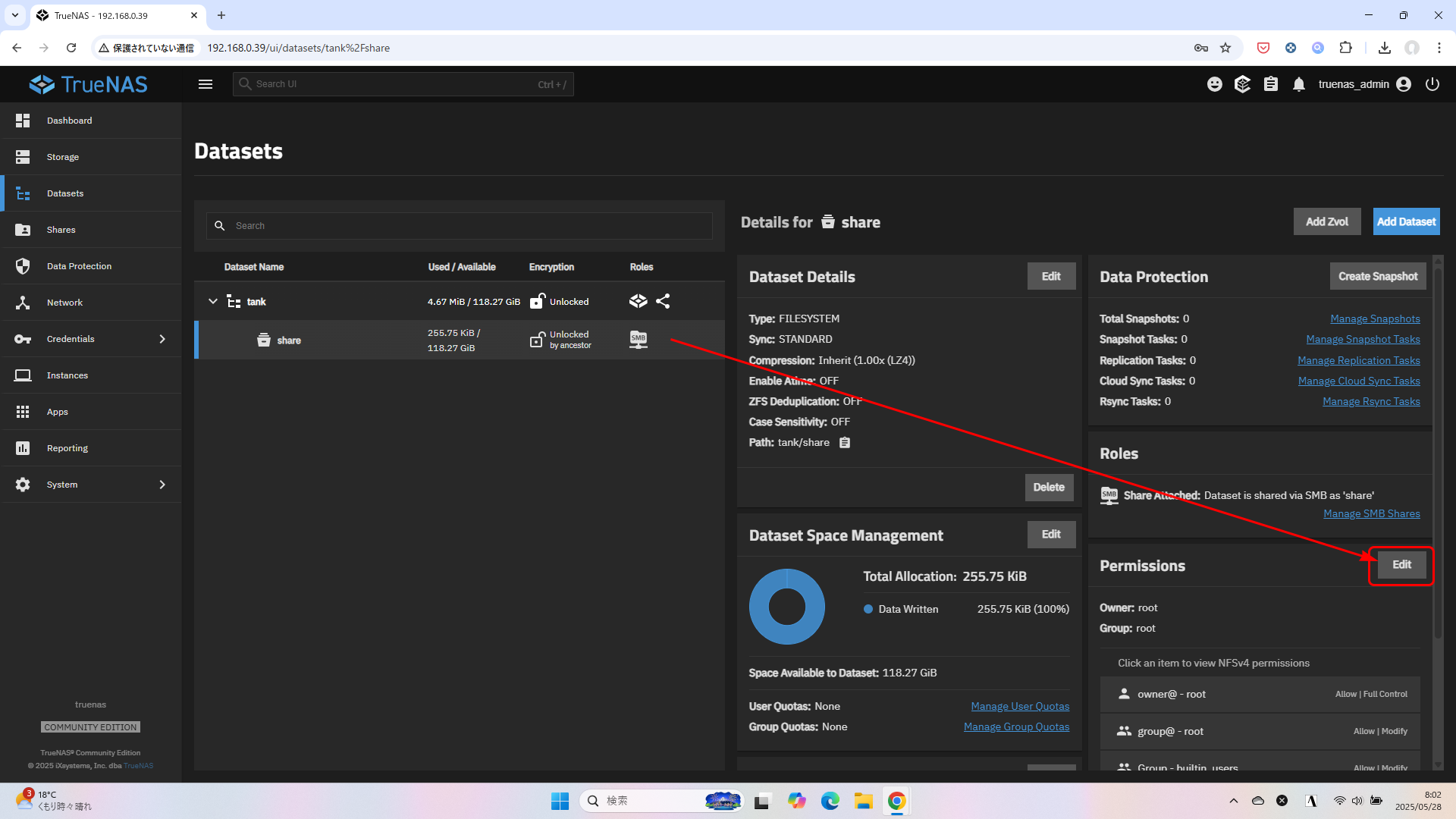
Task: Click Create Snapshot button
Action: point(1378,276)
